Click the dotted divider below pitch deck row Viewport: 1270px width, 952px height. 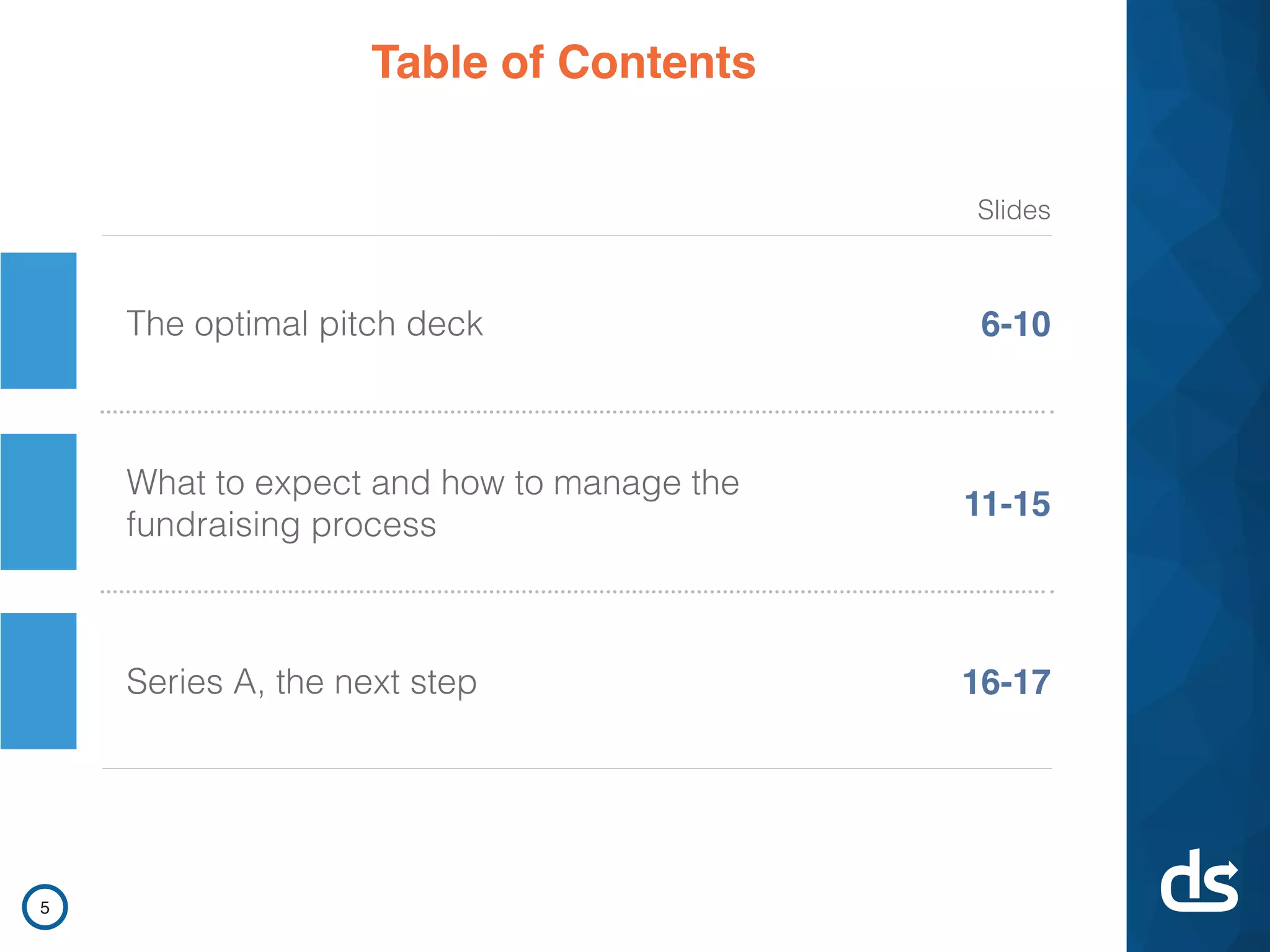[x=577, y=412]
